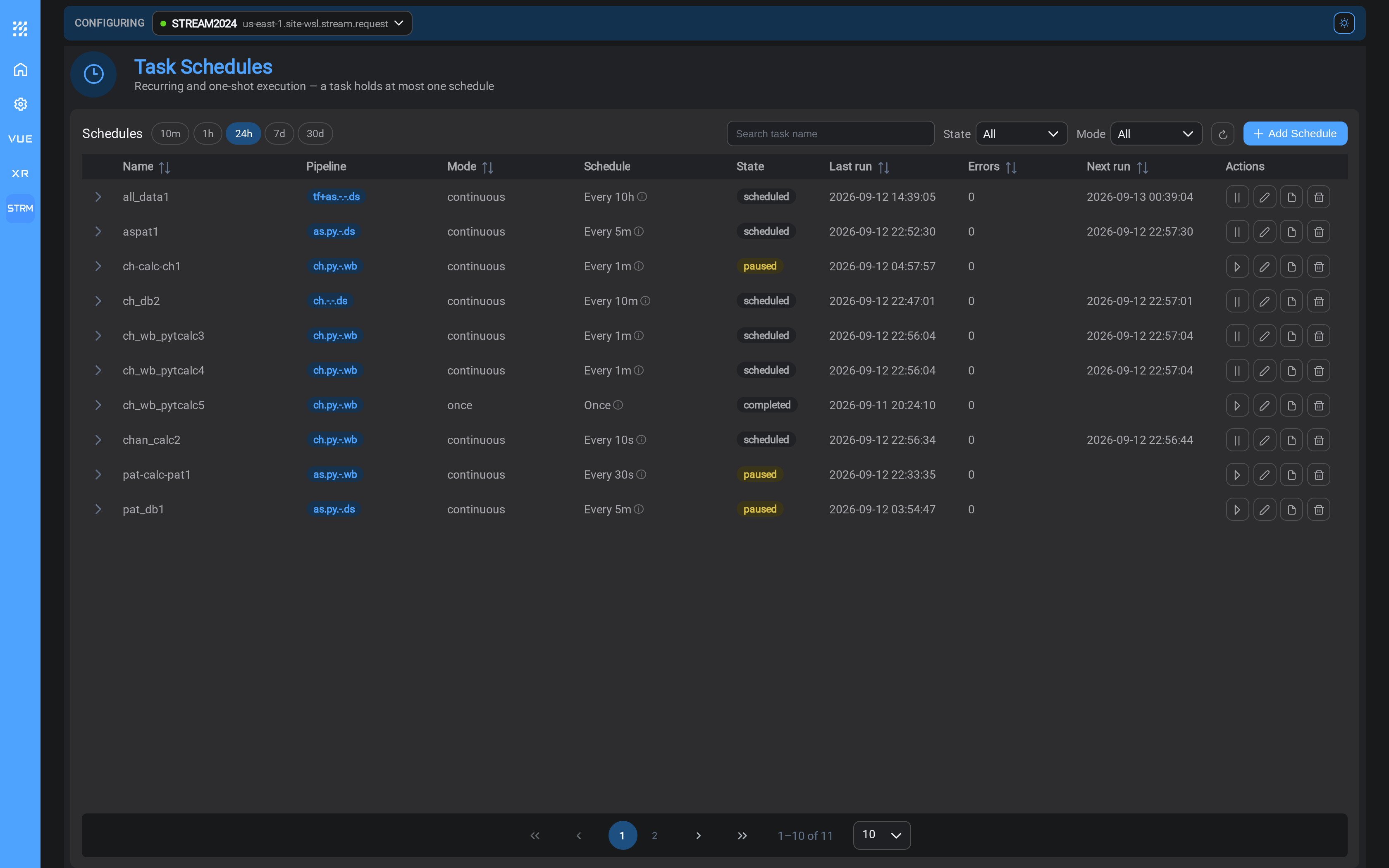Open the STREAM2024 environment dropdown
The image size is (1389, 868).
tap(282, 24)
